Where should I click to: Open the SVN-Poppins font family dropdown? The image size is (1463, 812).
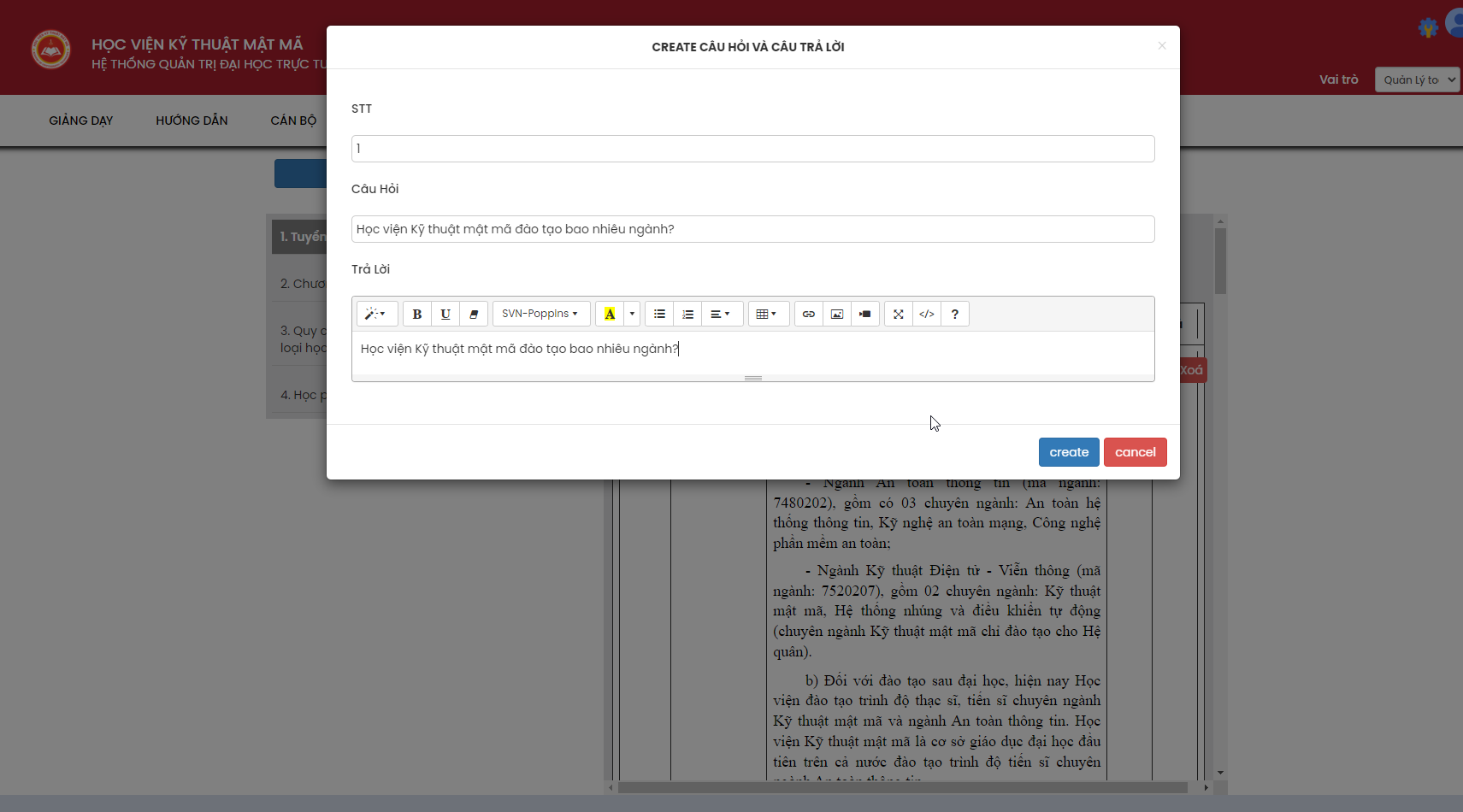pyautogui.click(x=541, y=314)
